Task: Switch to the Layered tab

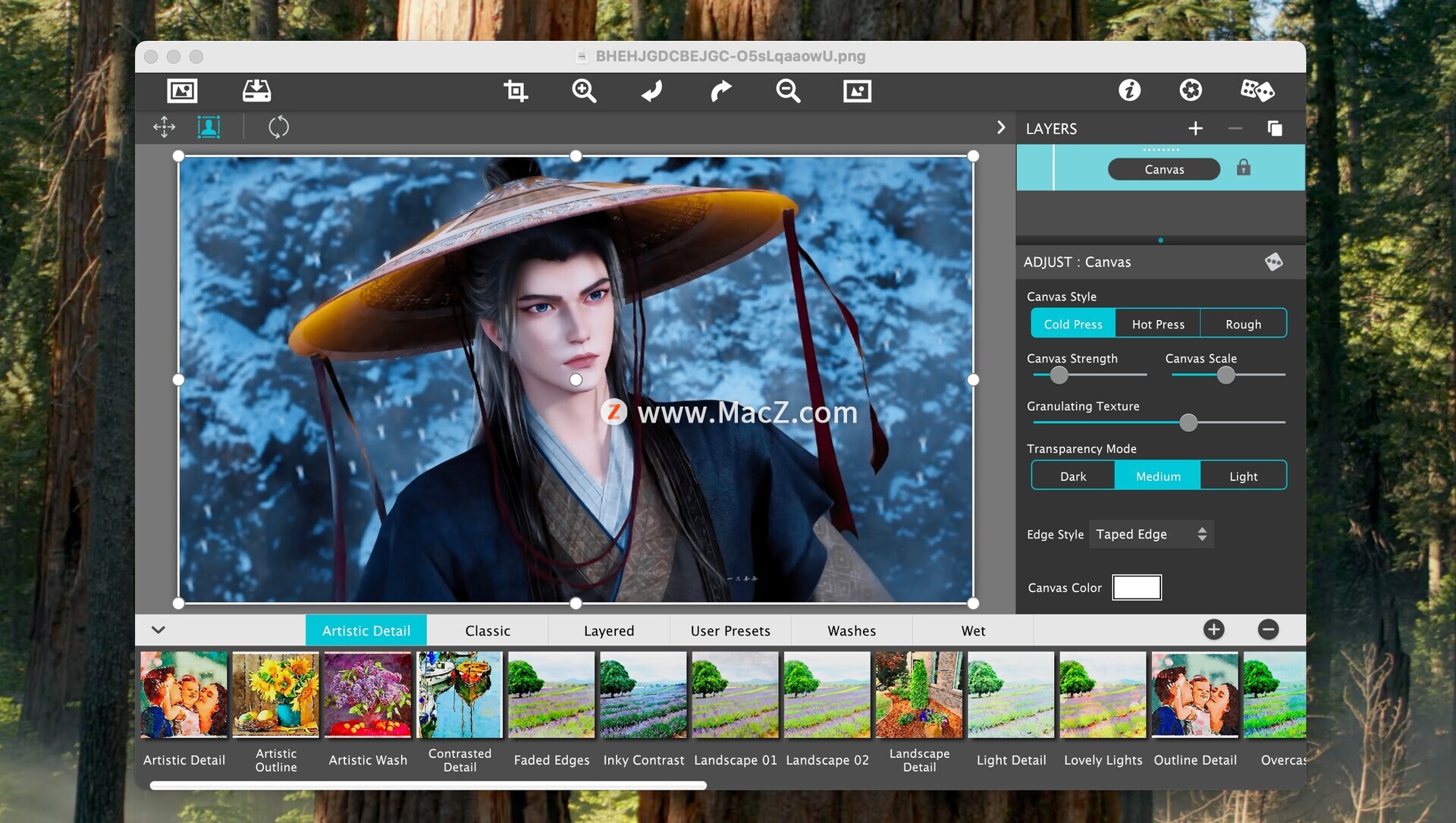Action: tap(609, 630)
